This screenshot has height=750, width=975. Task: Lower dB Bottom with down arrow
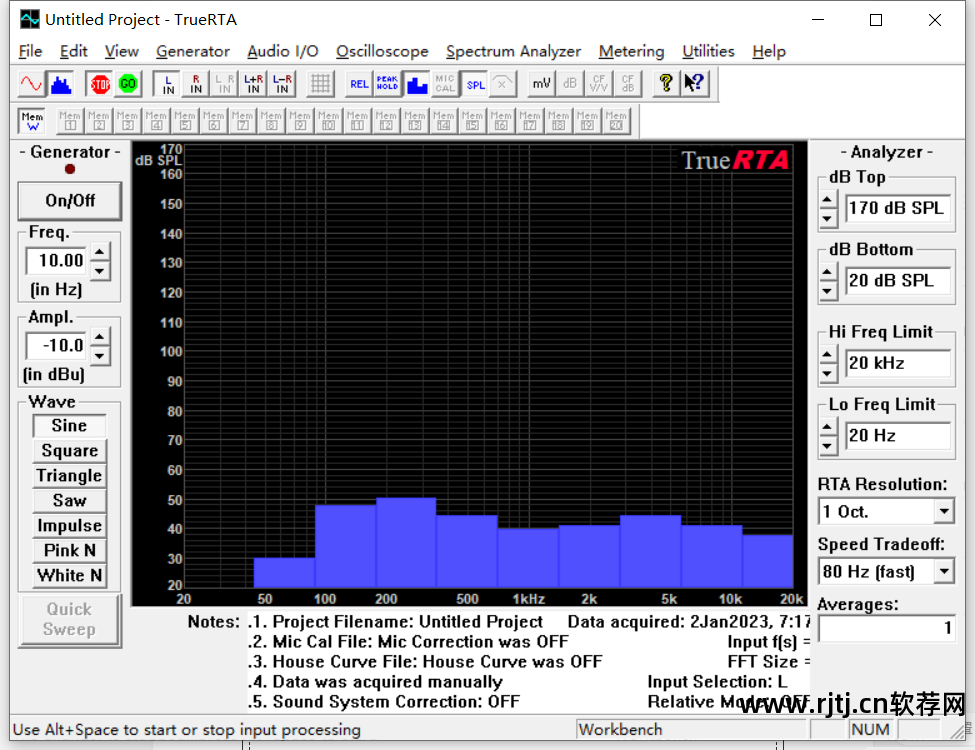tap(828, 290)
